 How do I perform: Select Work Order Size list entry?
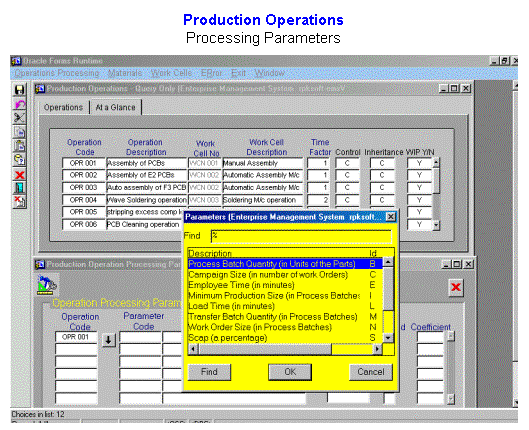[285, 327]
